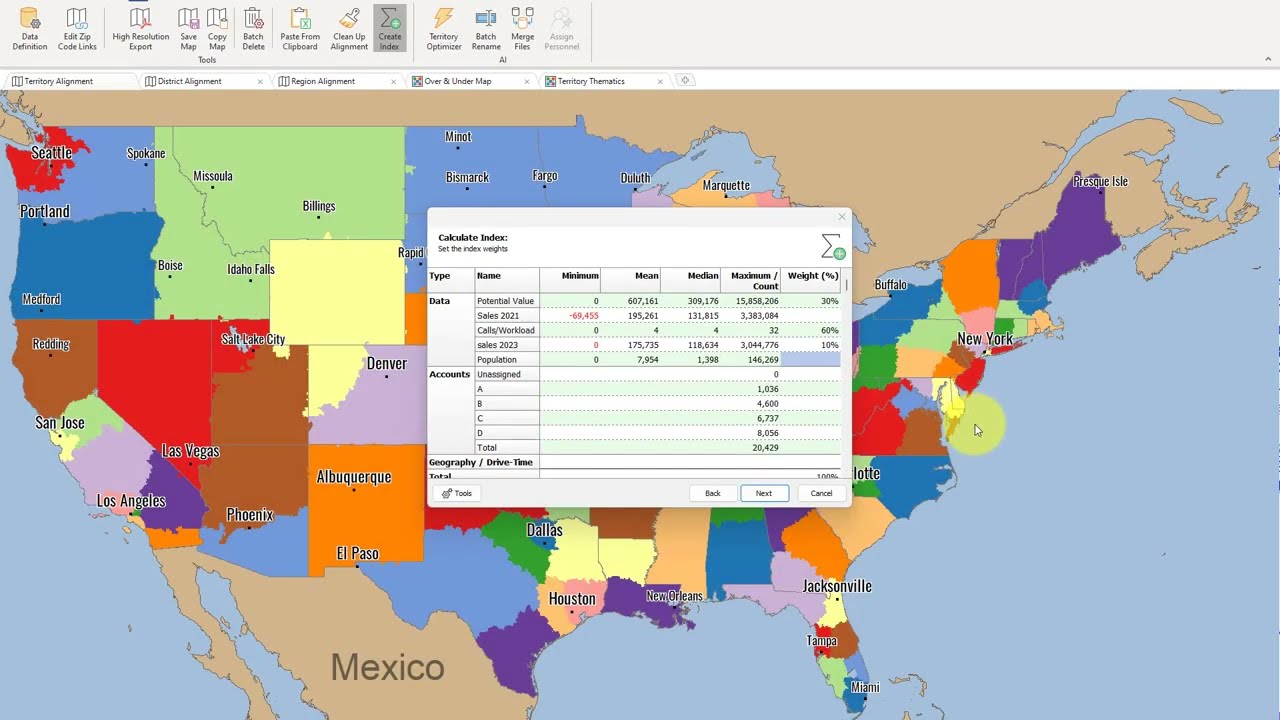Click the Minimum column header
This screenshot has height=720, width=1280.
coord(570,280)
